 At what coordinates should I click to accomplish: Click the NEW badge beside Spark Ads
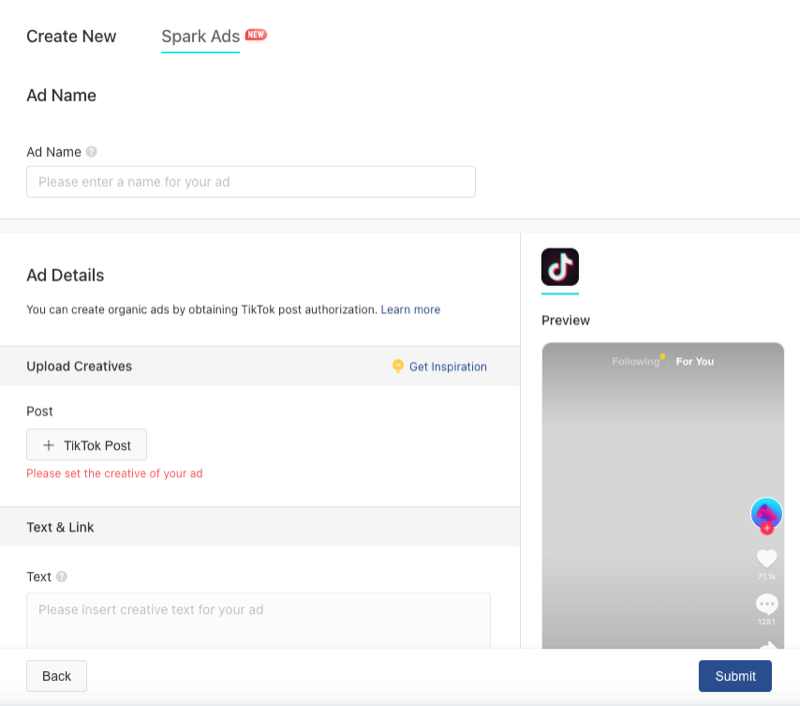256,35
